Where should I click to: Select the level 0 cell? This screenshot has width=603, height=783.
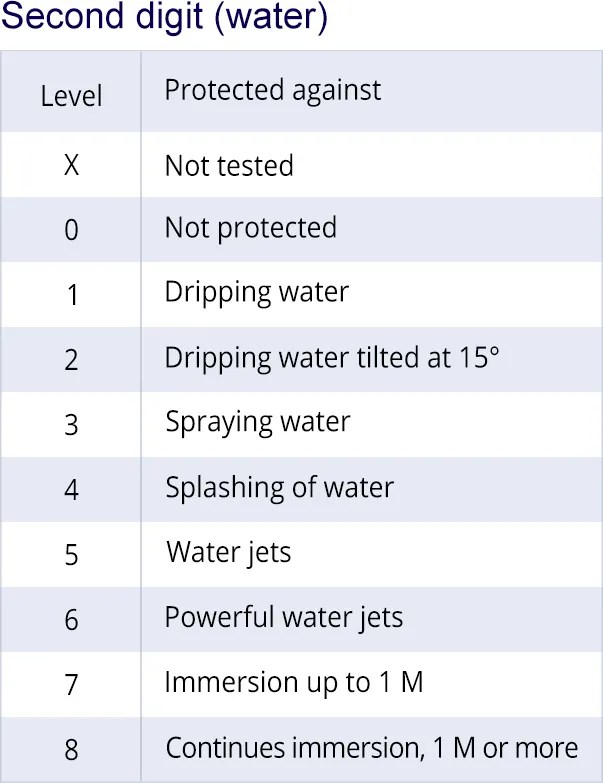(71, 230)
